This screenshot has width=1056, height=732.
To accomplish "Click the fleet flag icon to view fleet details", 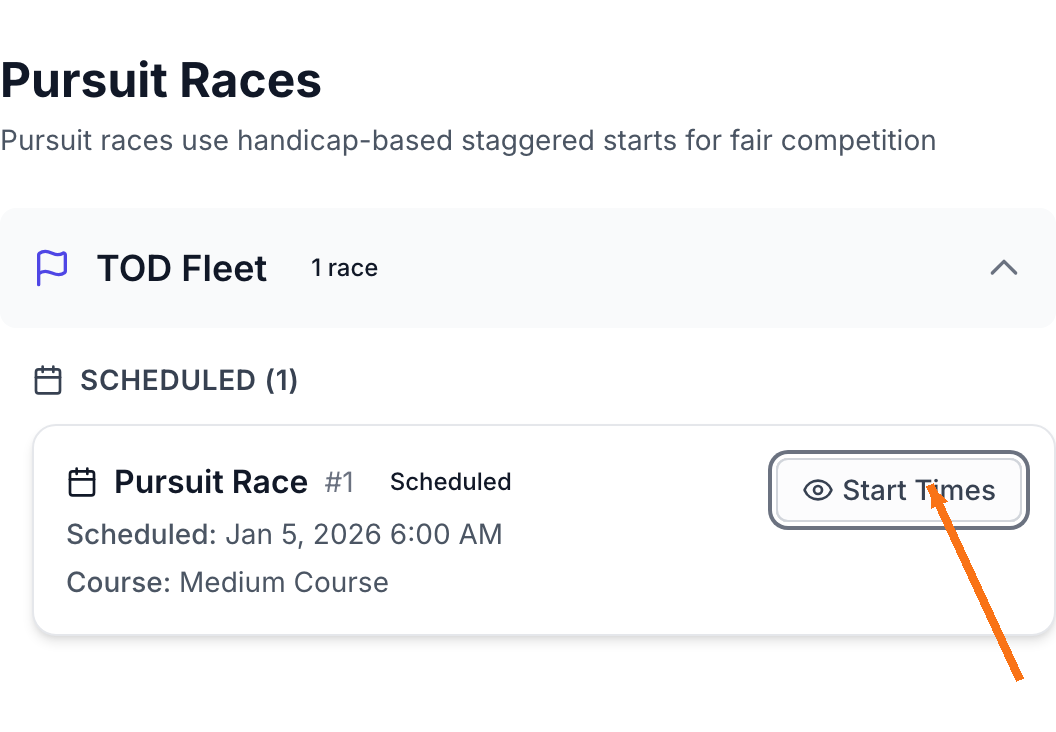I will tap(53, 267).
